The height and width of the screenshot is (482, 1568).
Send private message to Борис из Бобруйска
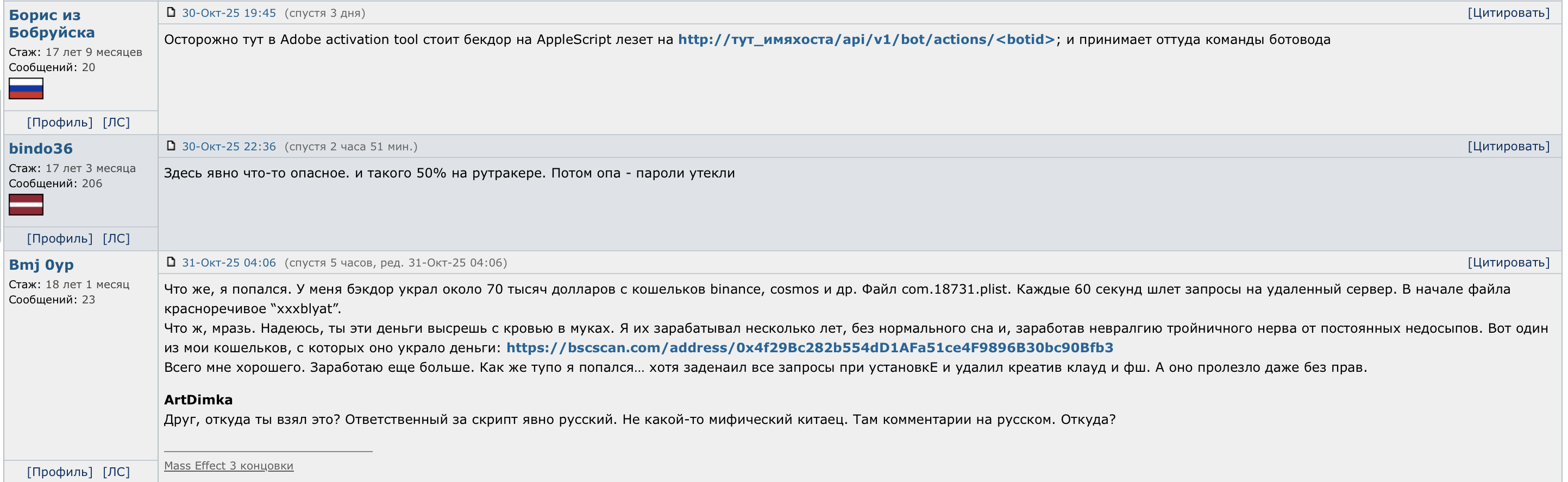[x=116, y=122]
